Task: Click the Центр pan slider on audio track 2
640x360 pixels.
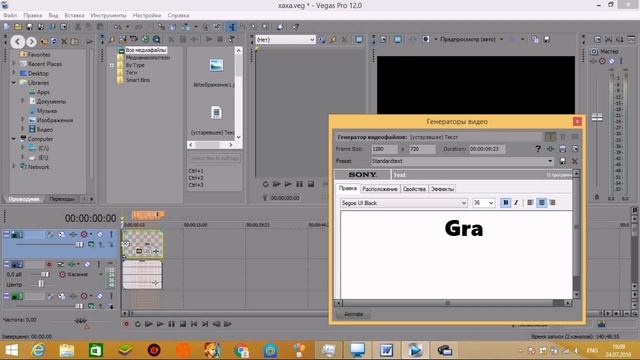Action: coord(41,284)
